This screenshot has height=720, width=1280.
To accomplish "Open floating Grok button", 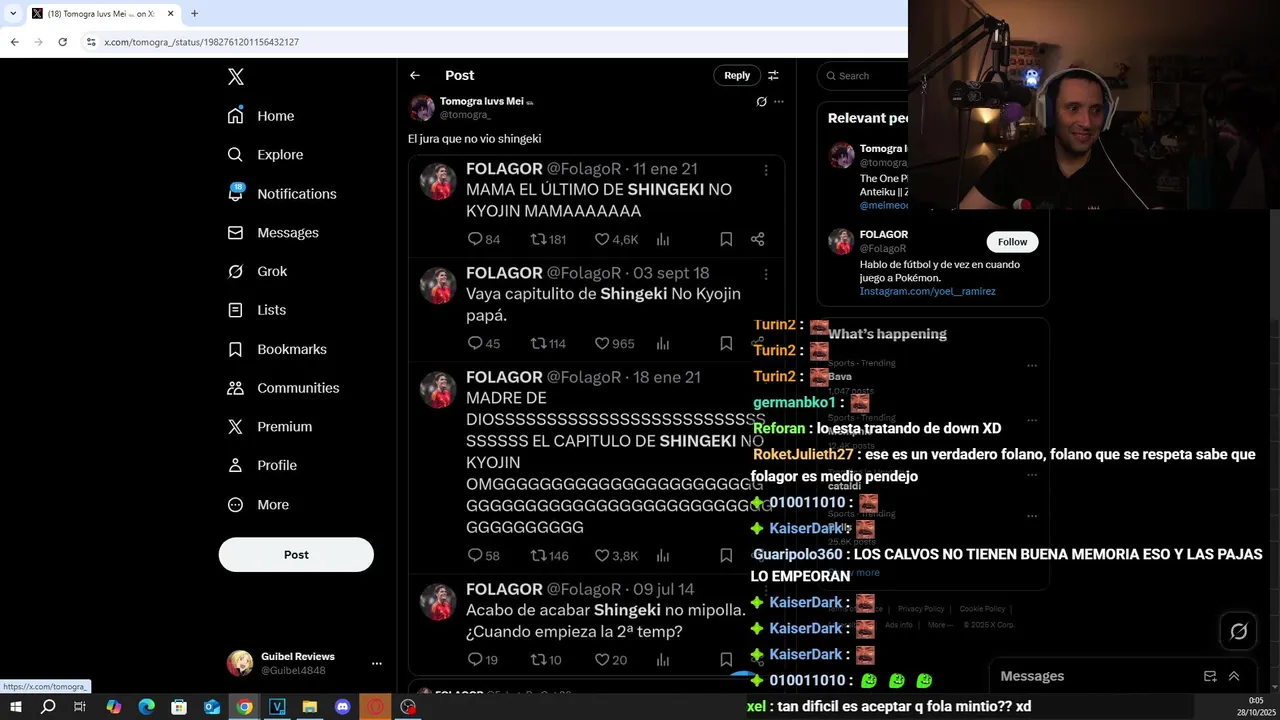I will 1238,631.
